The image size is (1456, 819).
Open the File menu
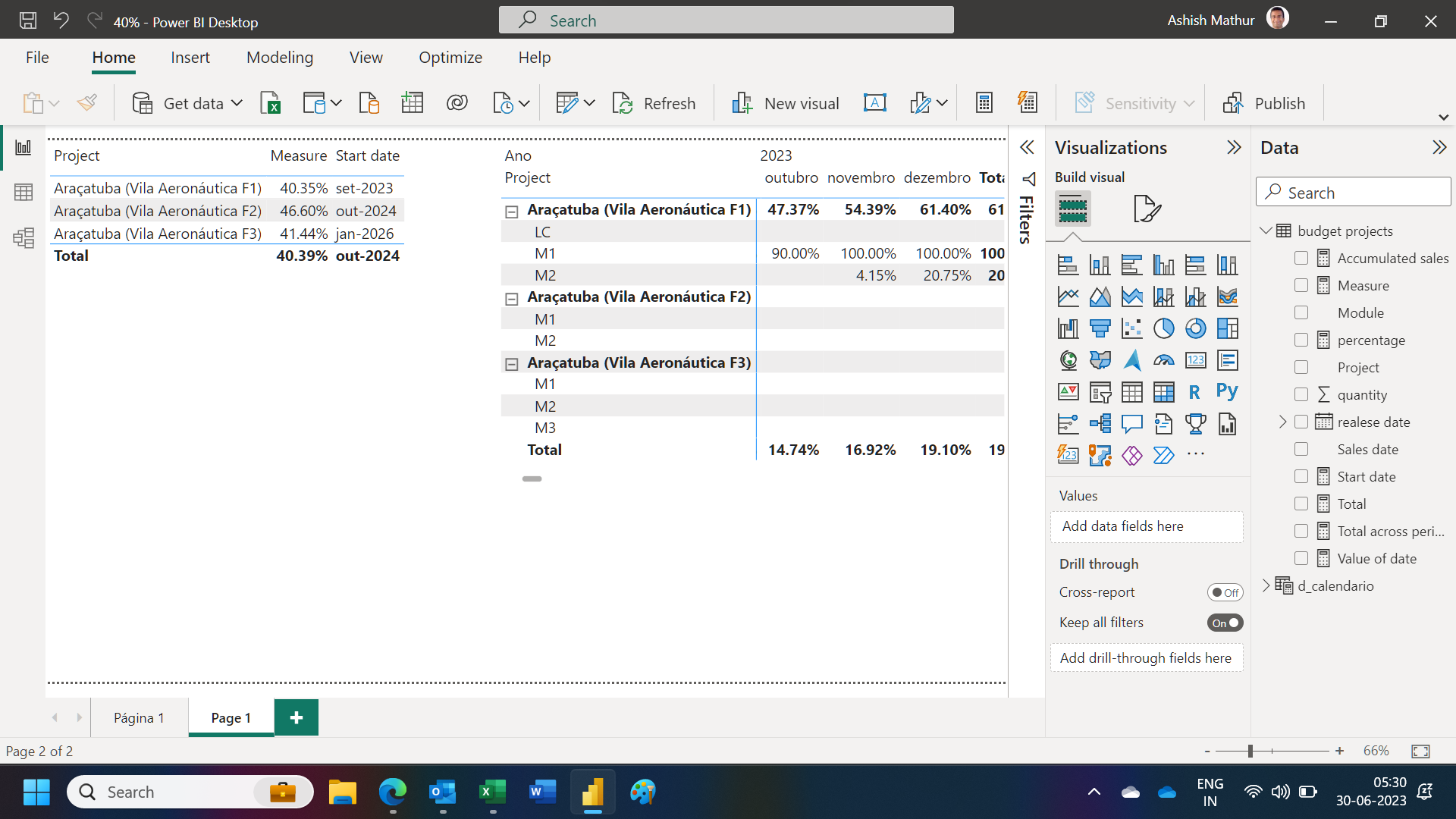(x=37, y=58)
